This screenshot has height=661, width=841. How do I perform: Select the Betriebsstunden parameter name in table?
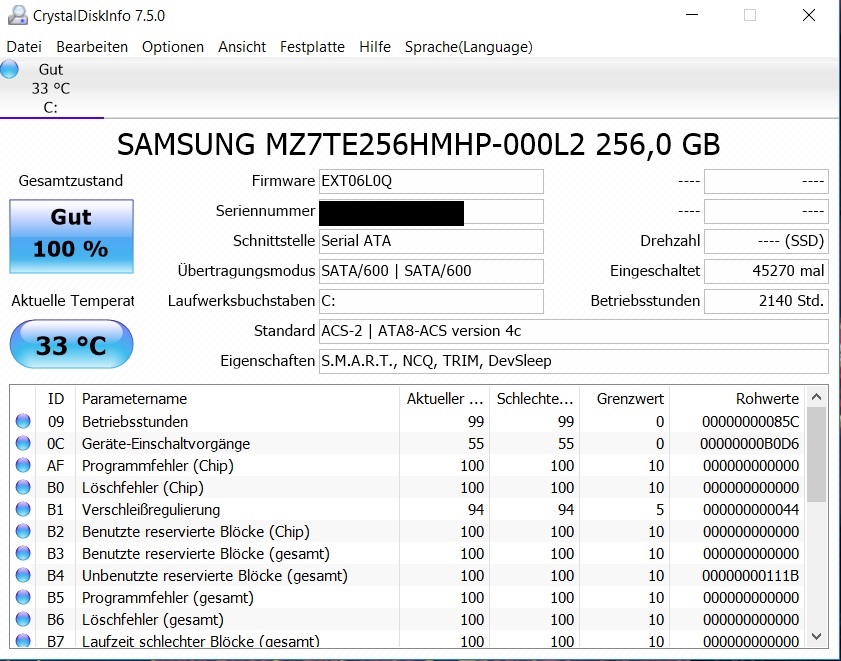135,422
